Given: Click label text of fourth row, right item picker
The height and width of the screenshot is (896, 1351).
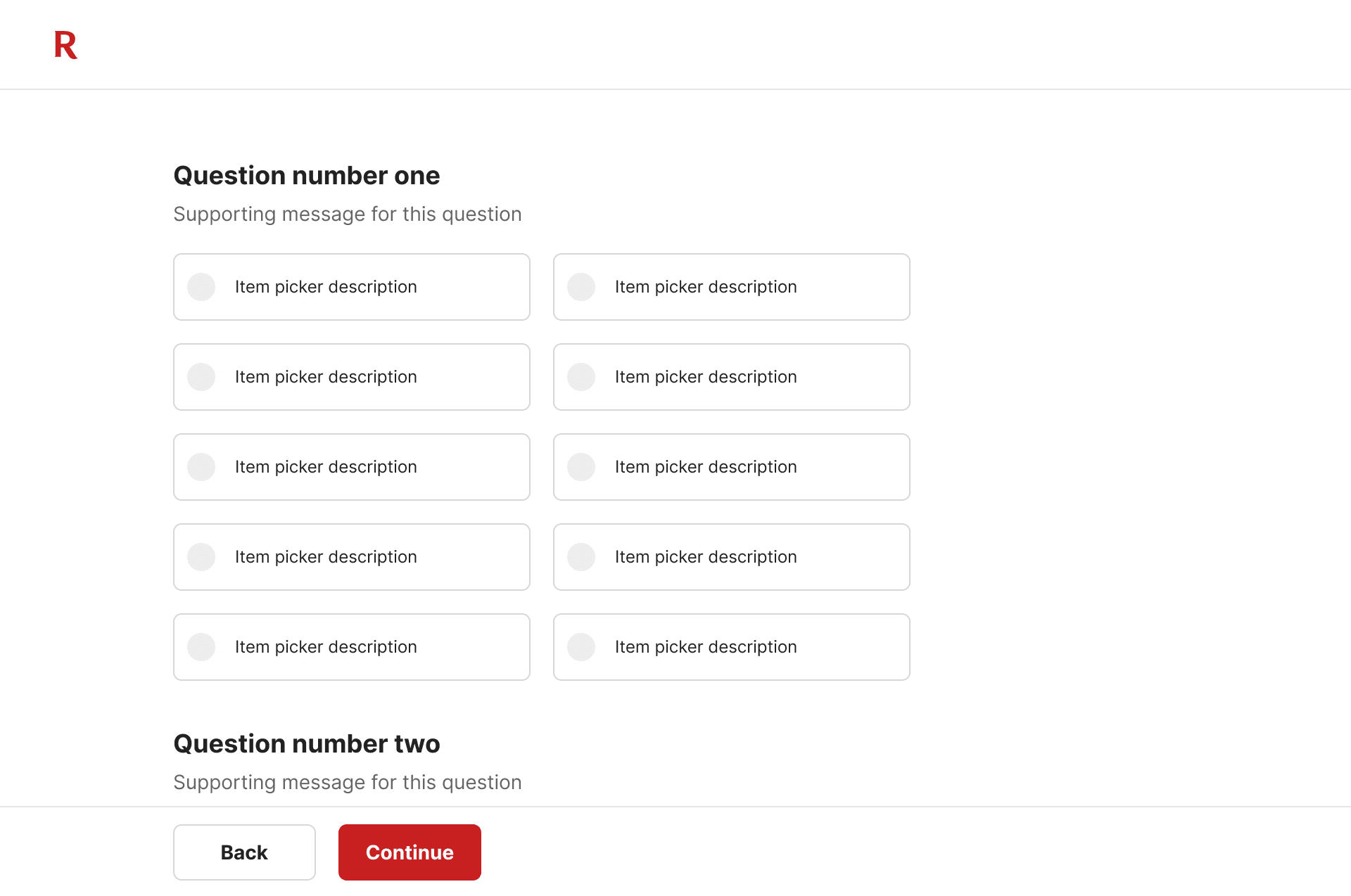Looking at the screenshot, I should click(706, 557).
